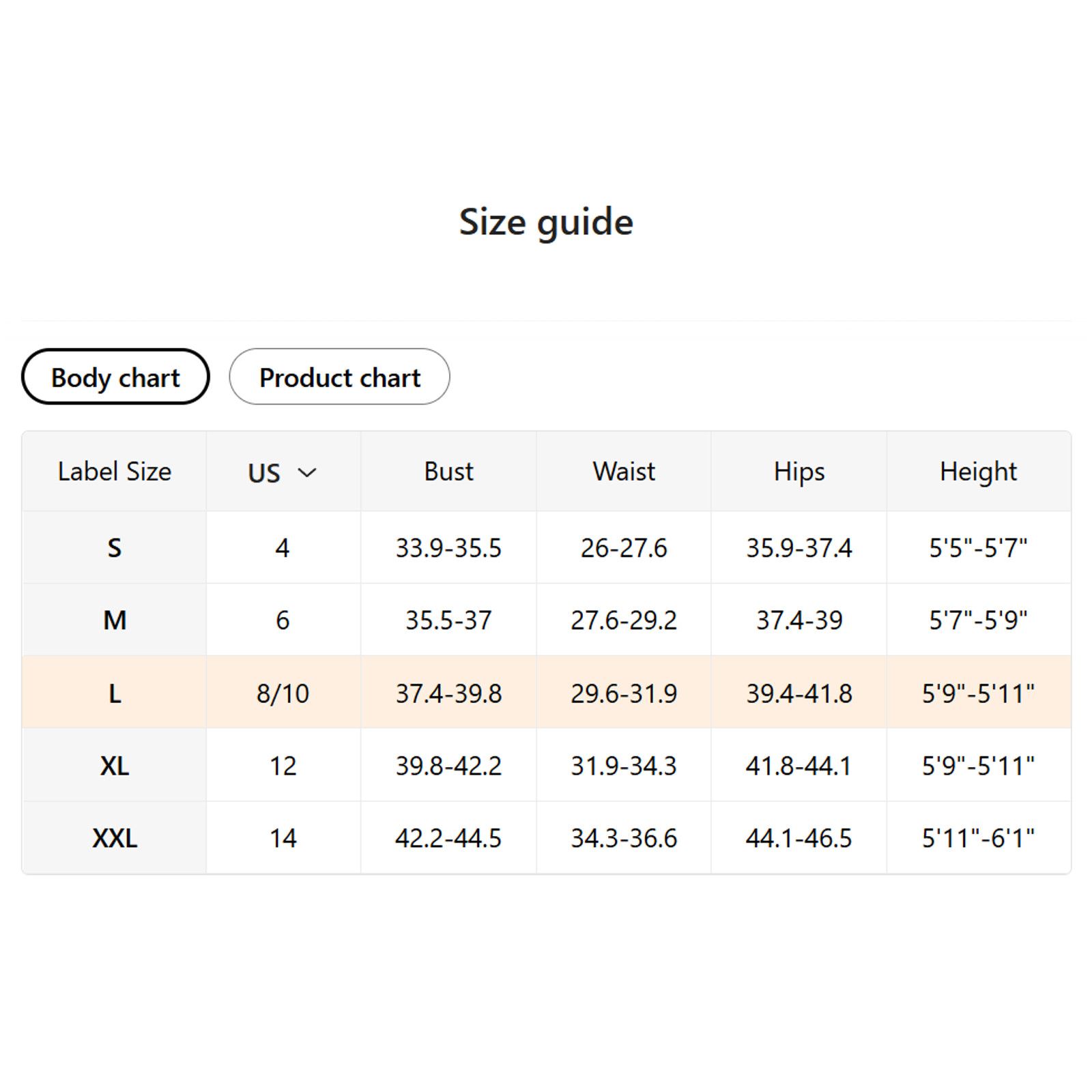Click the chevron next to US

(x=308, y=472)
